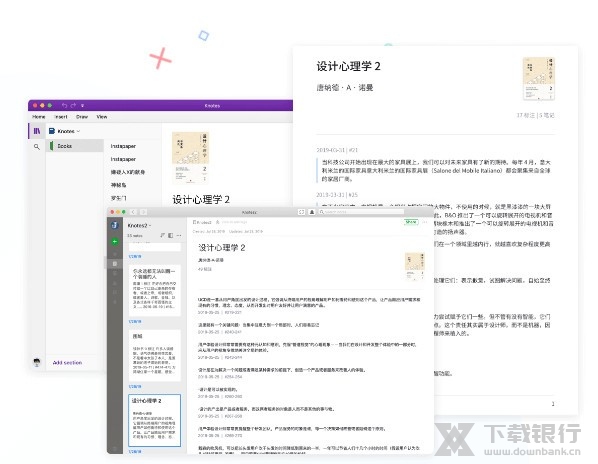Open the 神秘岛 page

pyautogui.click(x=118, y=185)
